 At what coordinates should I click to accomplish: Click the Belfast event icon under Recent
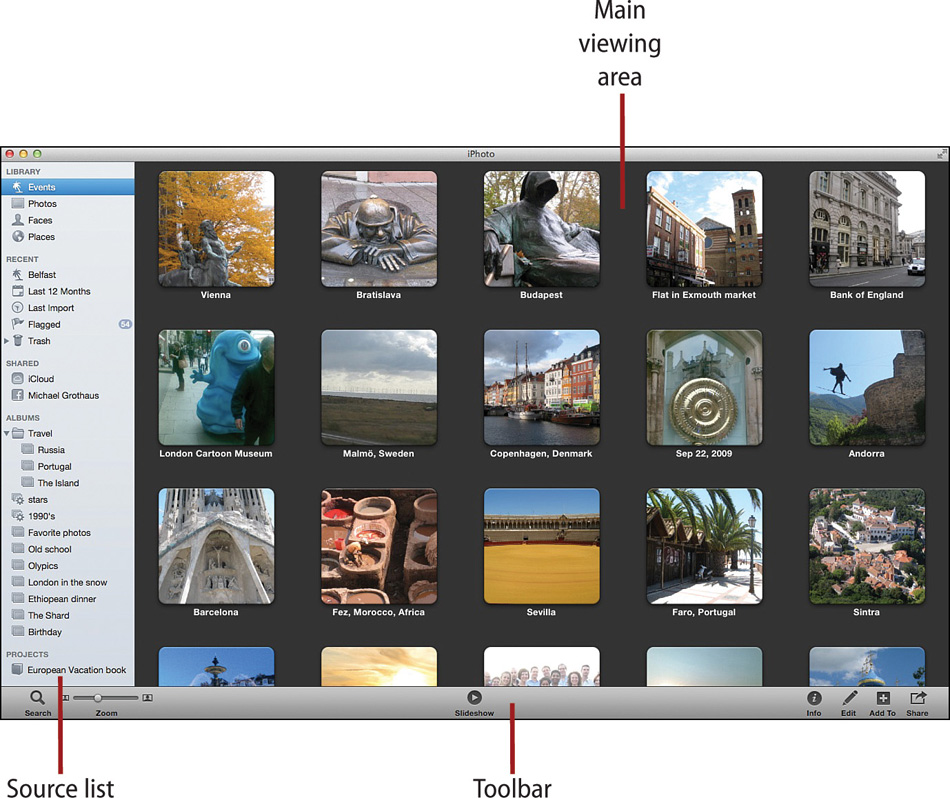pos(18,274)
